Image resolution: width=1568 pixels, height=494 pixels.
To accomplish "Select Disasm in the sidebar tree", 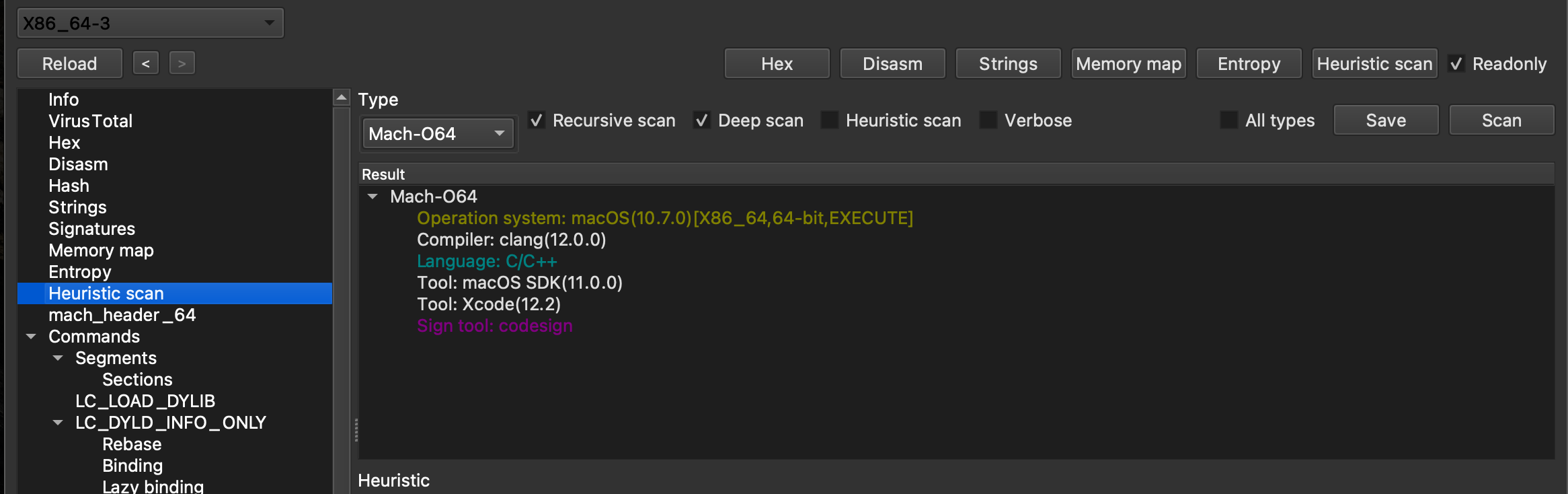I will click(78, 164).
